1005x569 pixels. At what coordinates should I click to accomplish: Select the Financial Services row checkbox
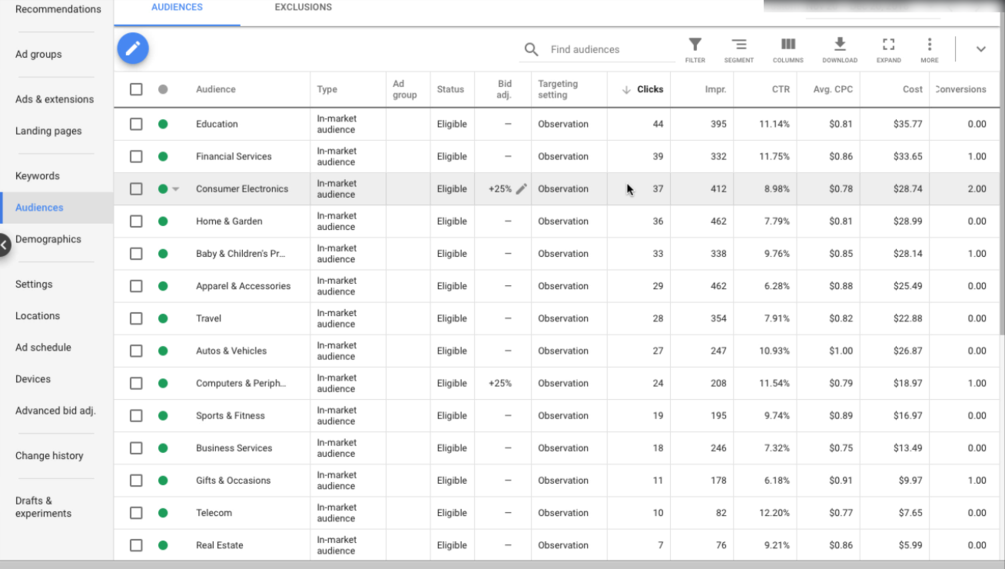[136, 156]
